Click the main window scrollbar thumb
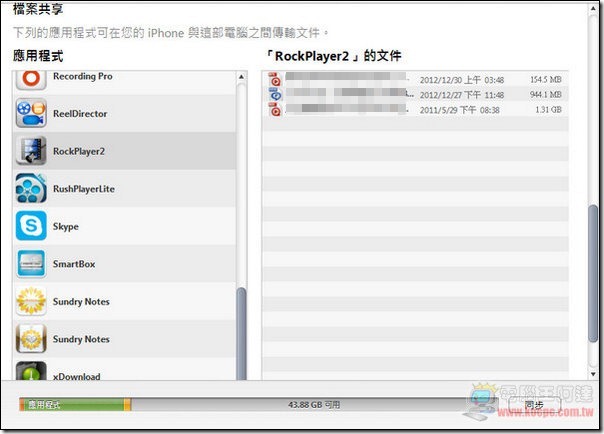This screenshot has height=434, width=604. (593, 273)
